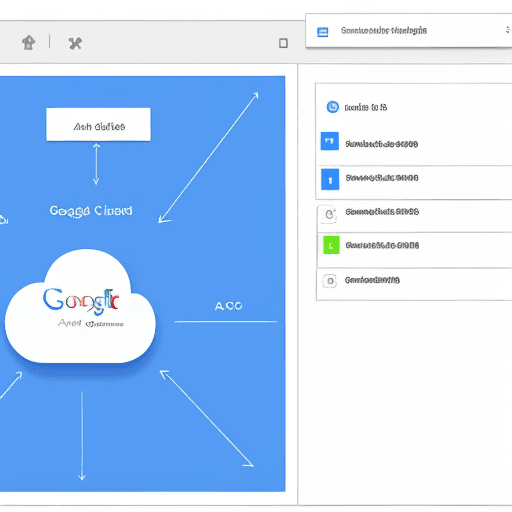Click the Google cloud logo in diagram
The width and height of the screenshot is (512, 512).
[x=80, y=307]
